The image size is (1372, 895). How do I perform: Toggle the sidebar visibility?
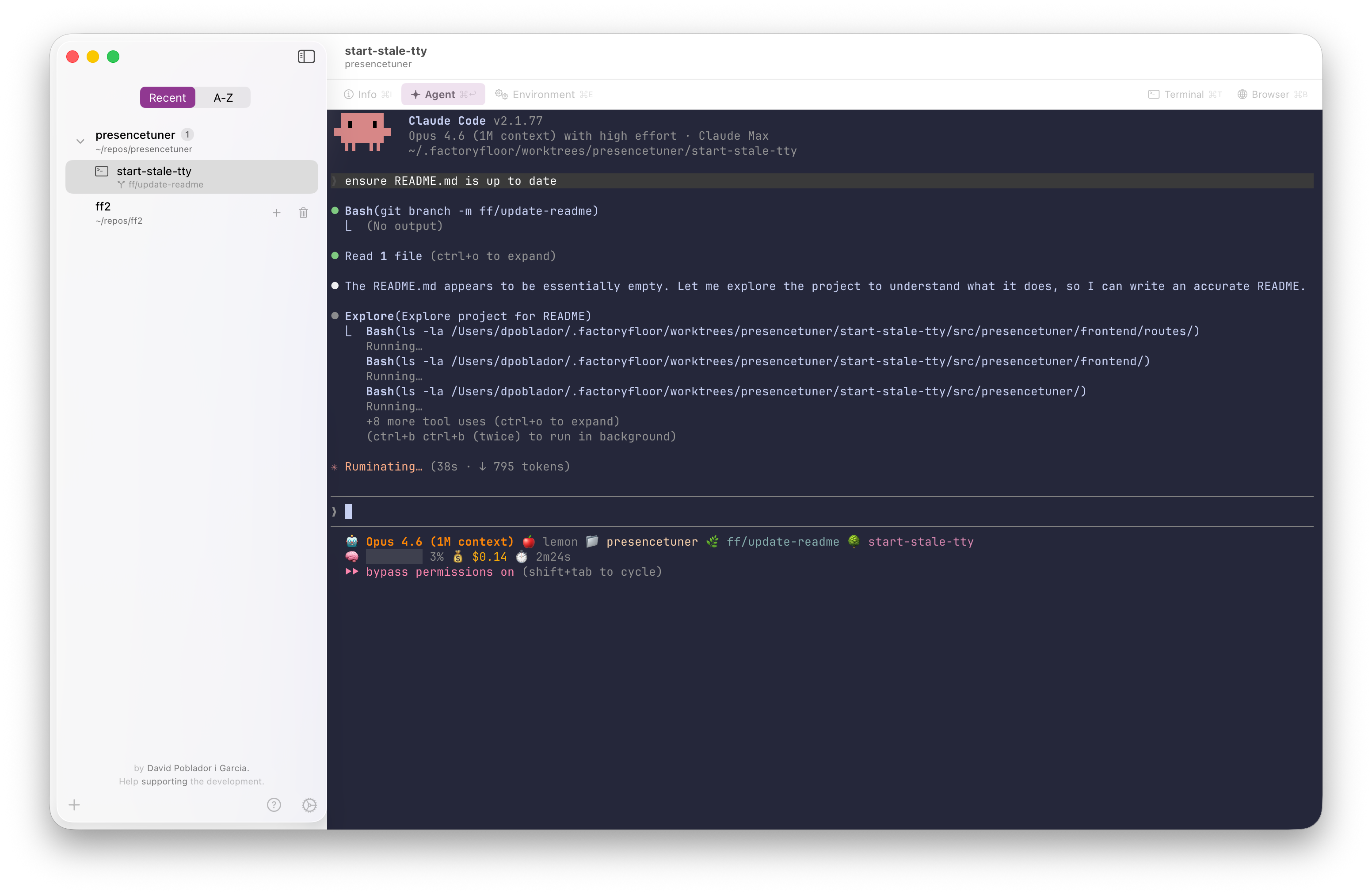click(x=306, y=57)
